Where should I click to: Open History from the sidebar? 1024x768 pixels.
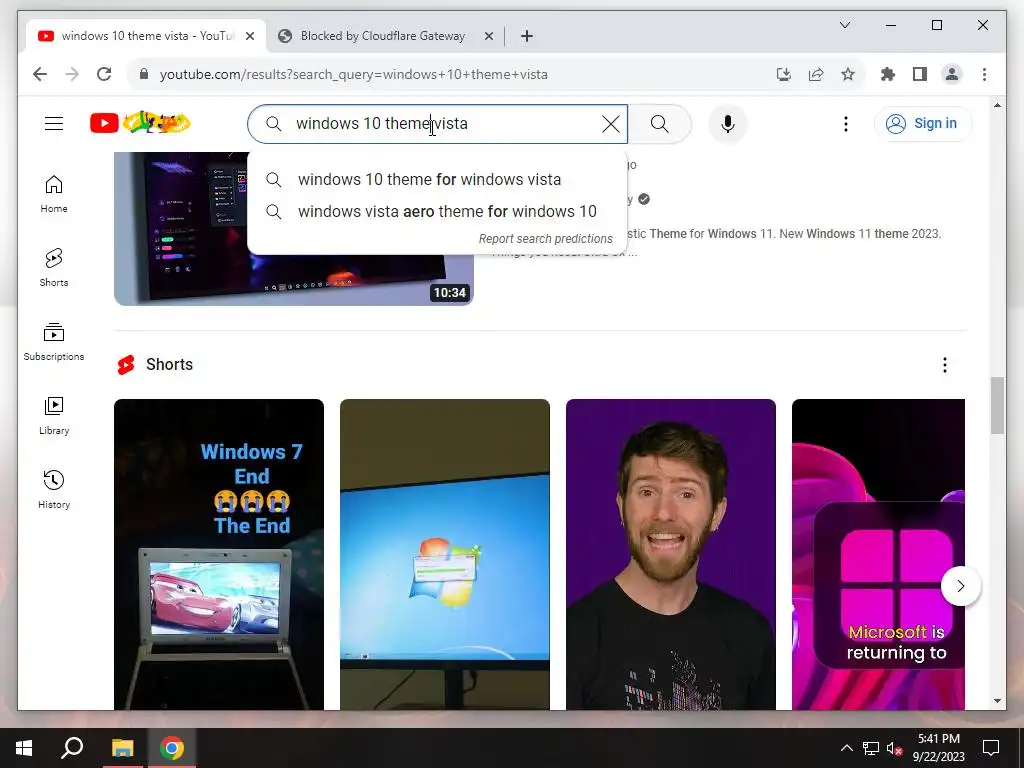[x=54, y=489]
